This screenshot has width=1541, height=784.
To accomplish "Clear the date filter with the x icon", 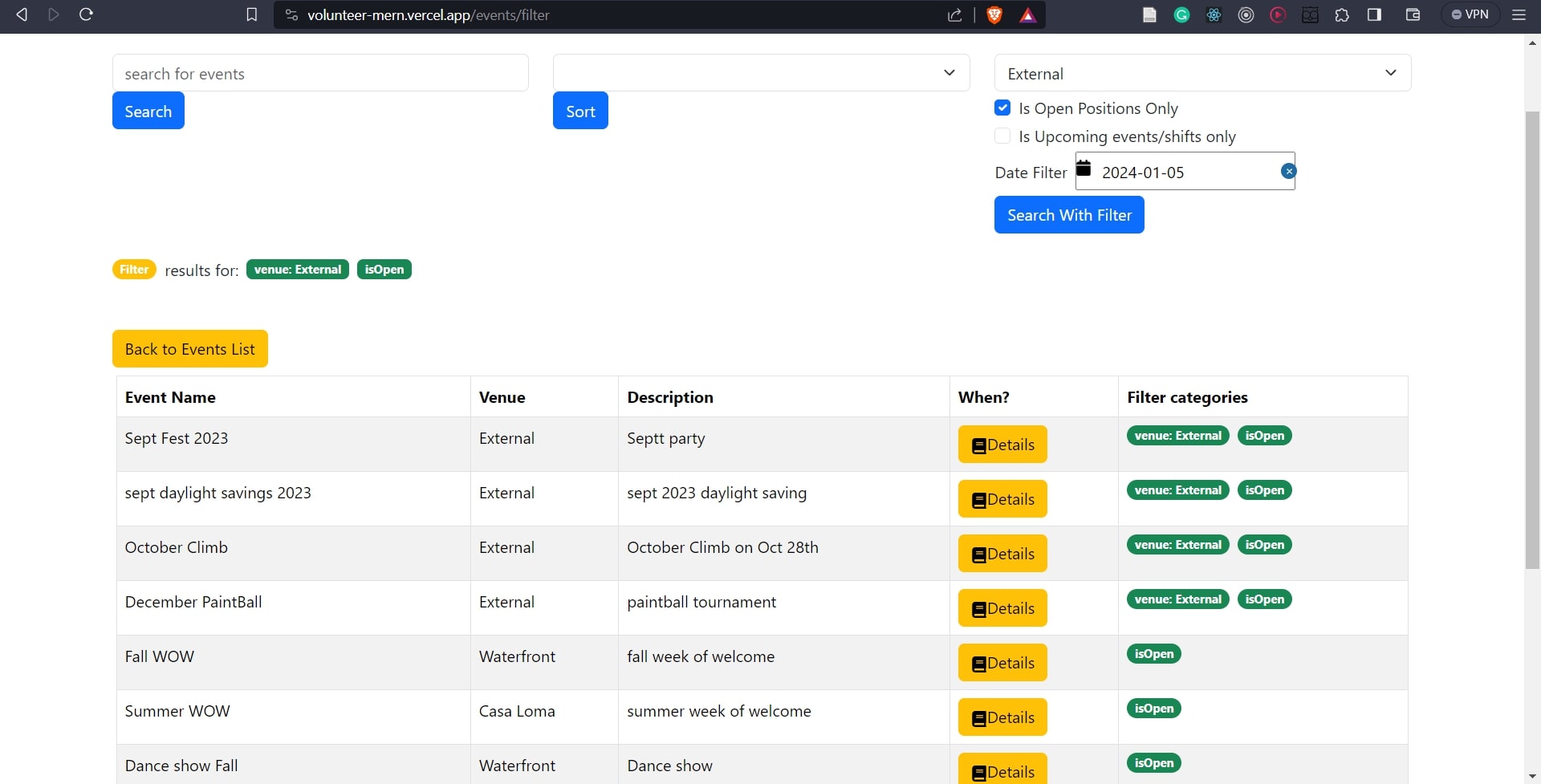I will pos(1288,171).
